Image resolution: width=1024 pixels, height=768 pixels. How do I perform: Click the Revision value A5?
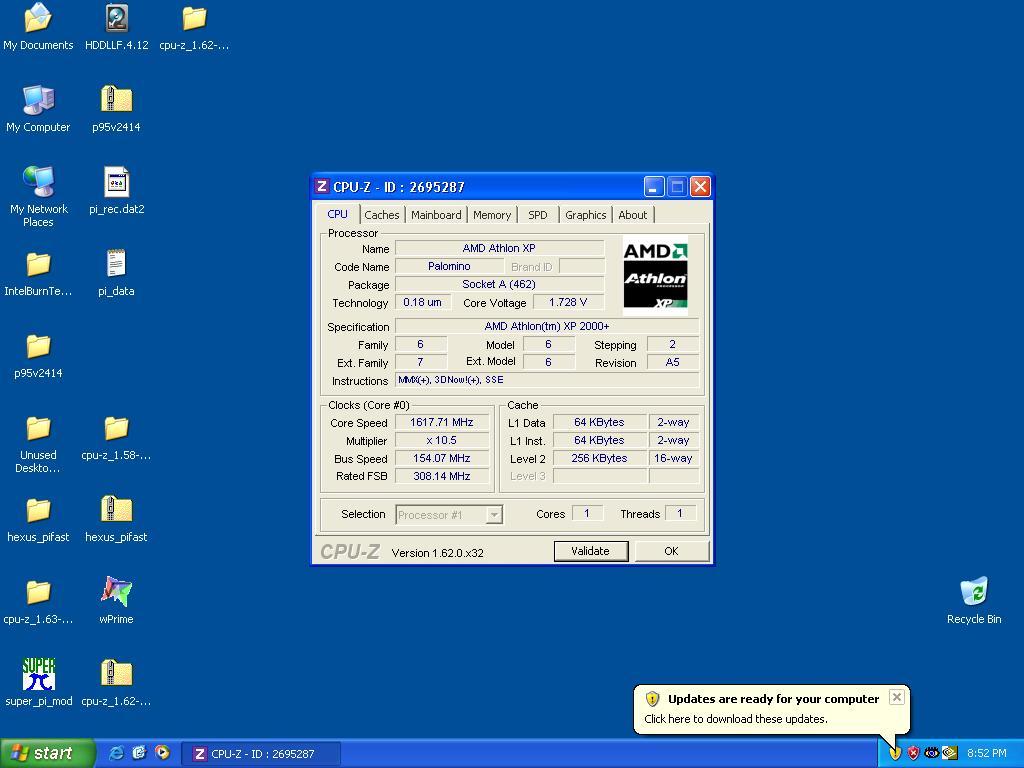(673, 362)
